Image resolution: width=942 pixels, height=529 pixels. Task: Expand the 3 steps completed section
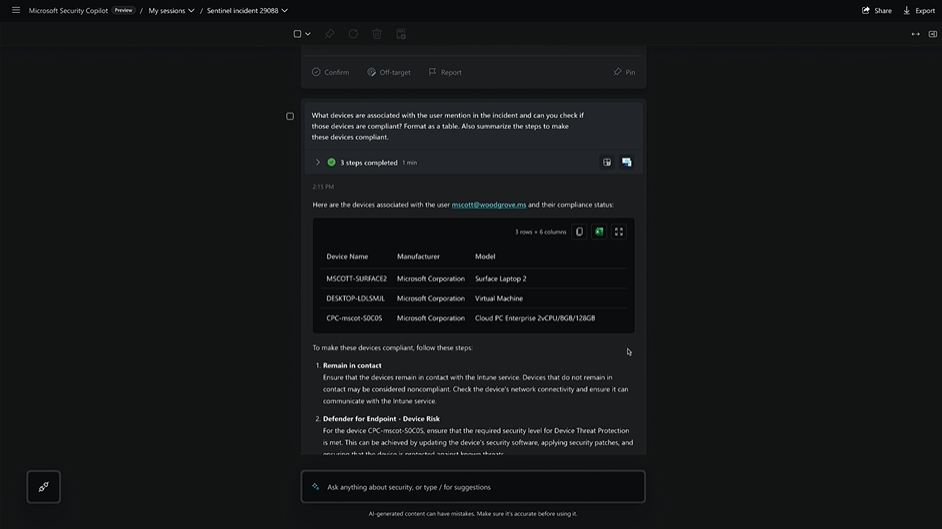pos(318,162)
